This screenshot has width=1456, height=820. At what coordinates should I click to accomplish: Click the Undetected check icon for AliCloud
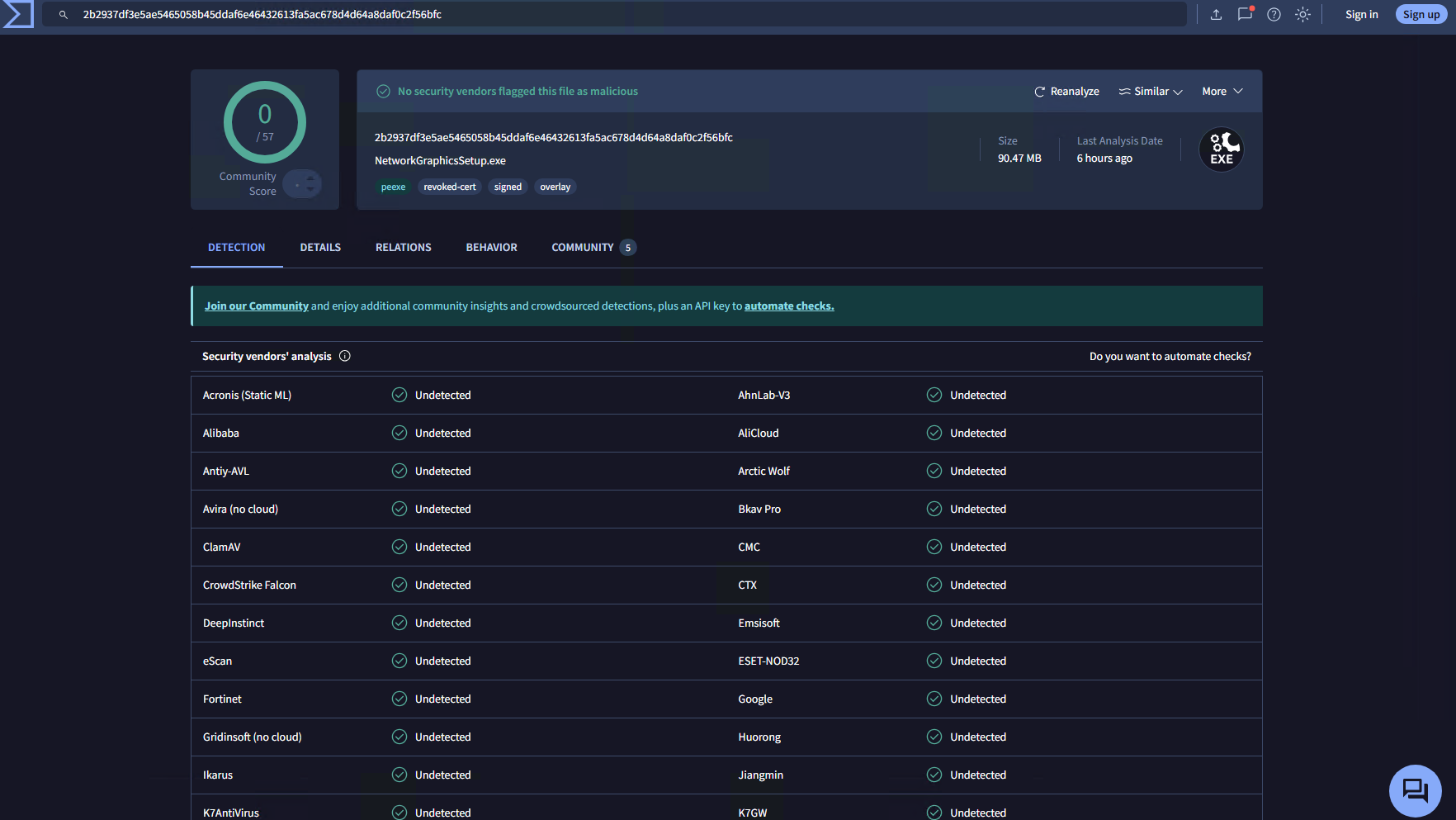pos(934,433)
